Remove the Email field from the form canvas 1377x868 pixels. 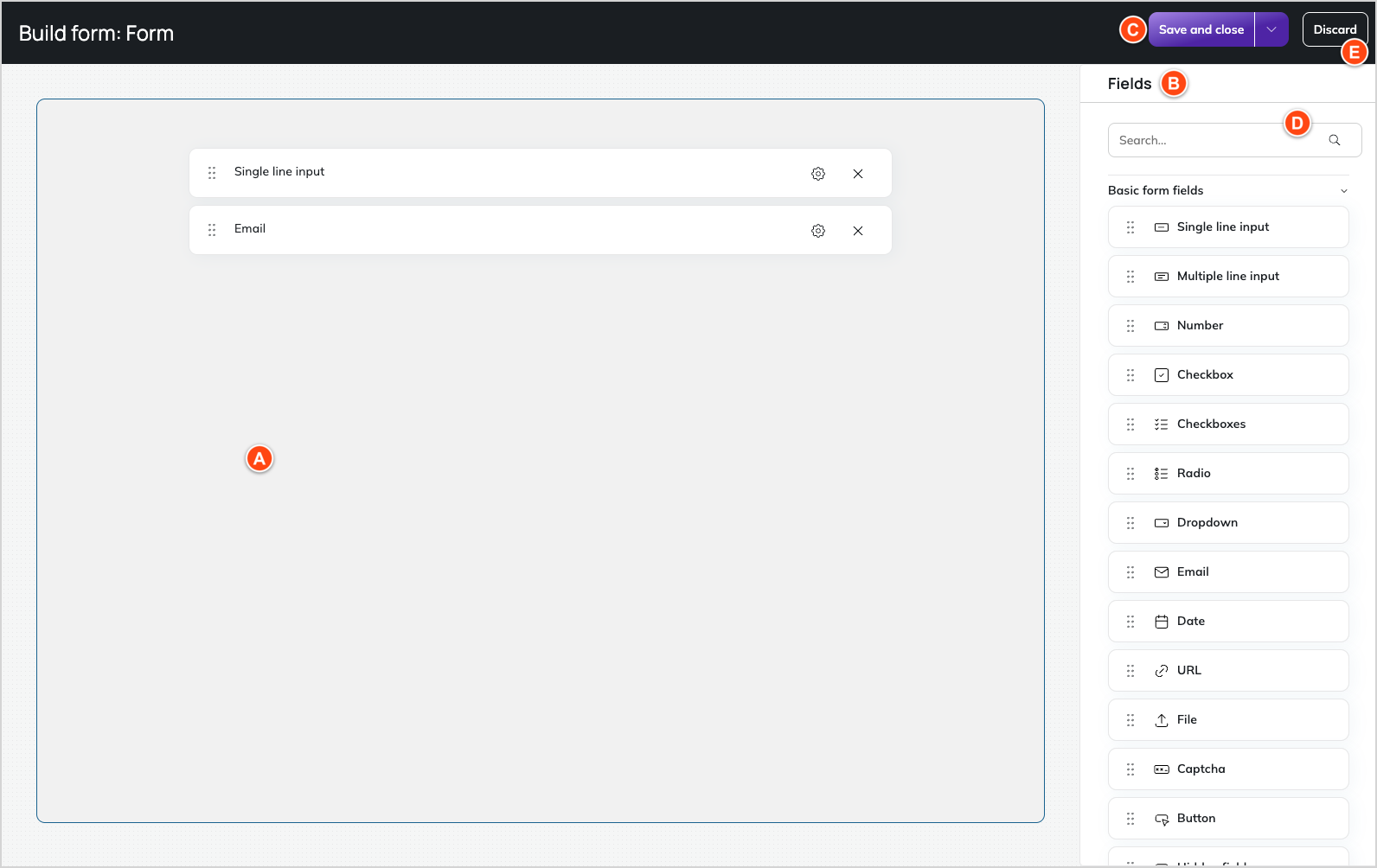858,231
